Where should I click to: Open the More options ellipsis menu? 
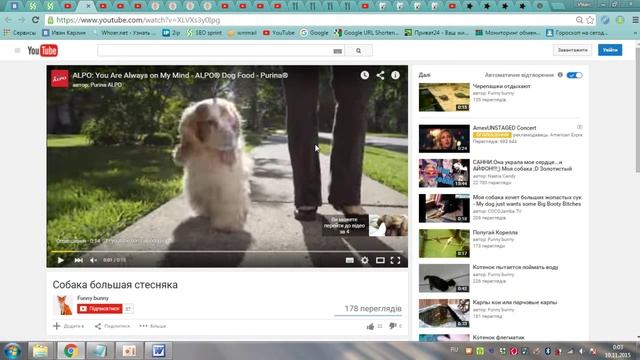(153, 326)
